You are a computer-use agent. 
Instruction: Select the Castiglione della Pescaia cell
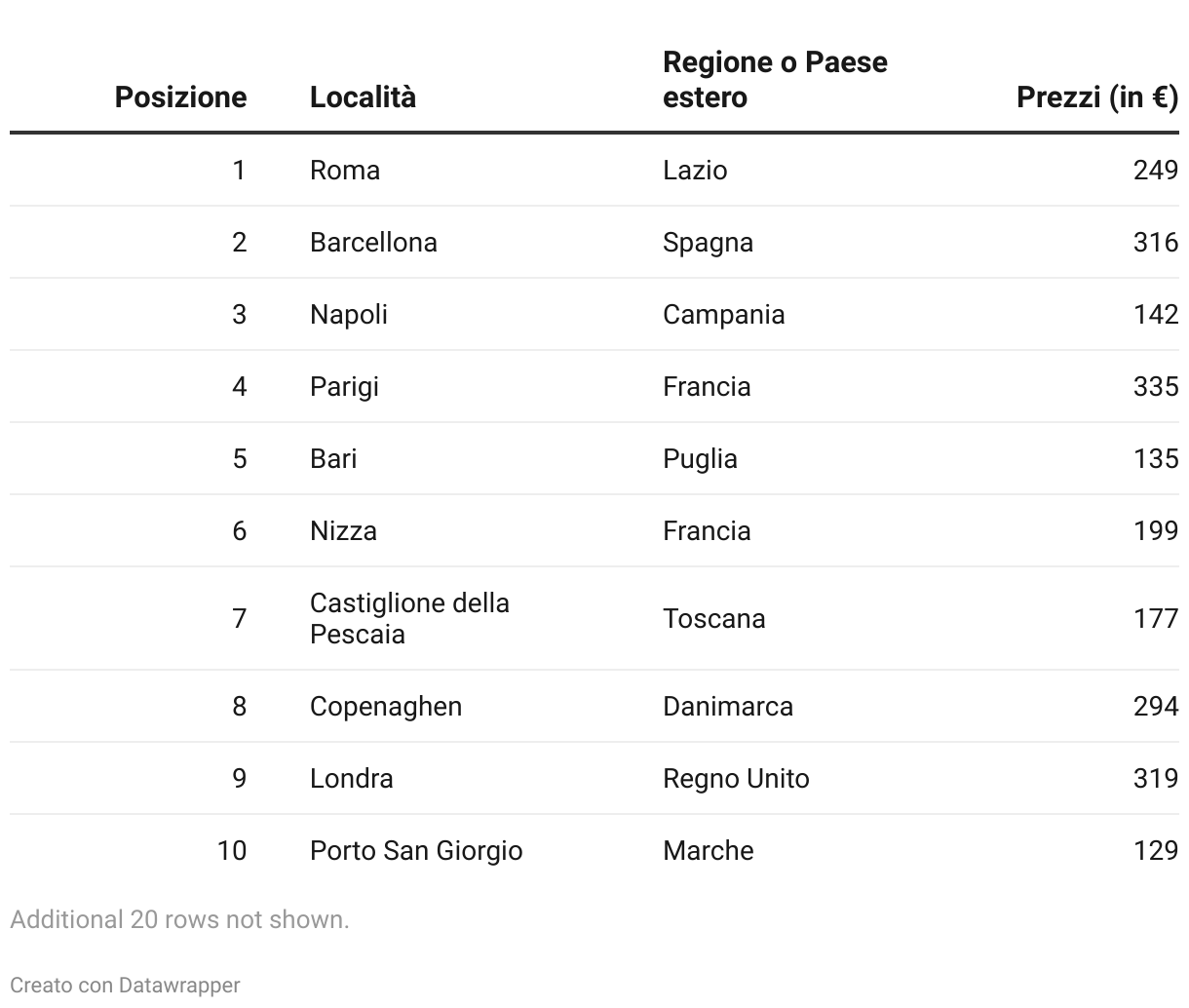click(x=409, y=618)
